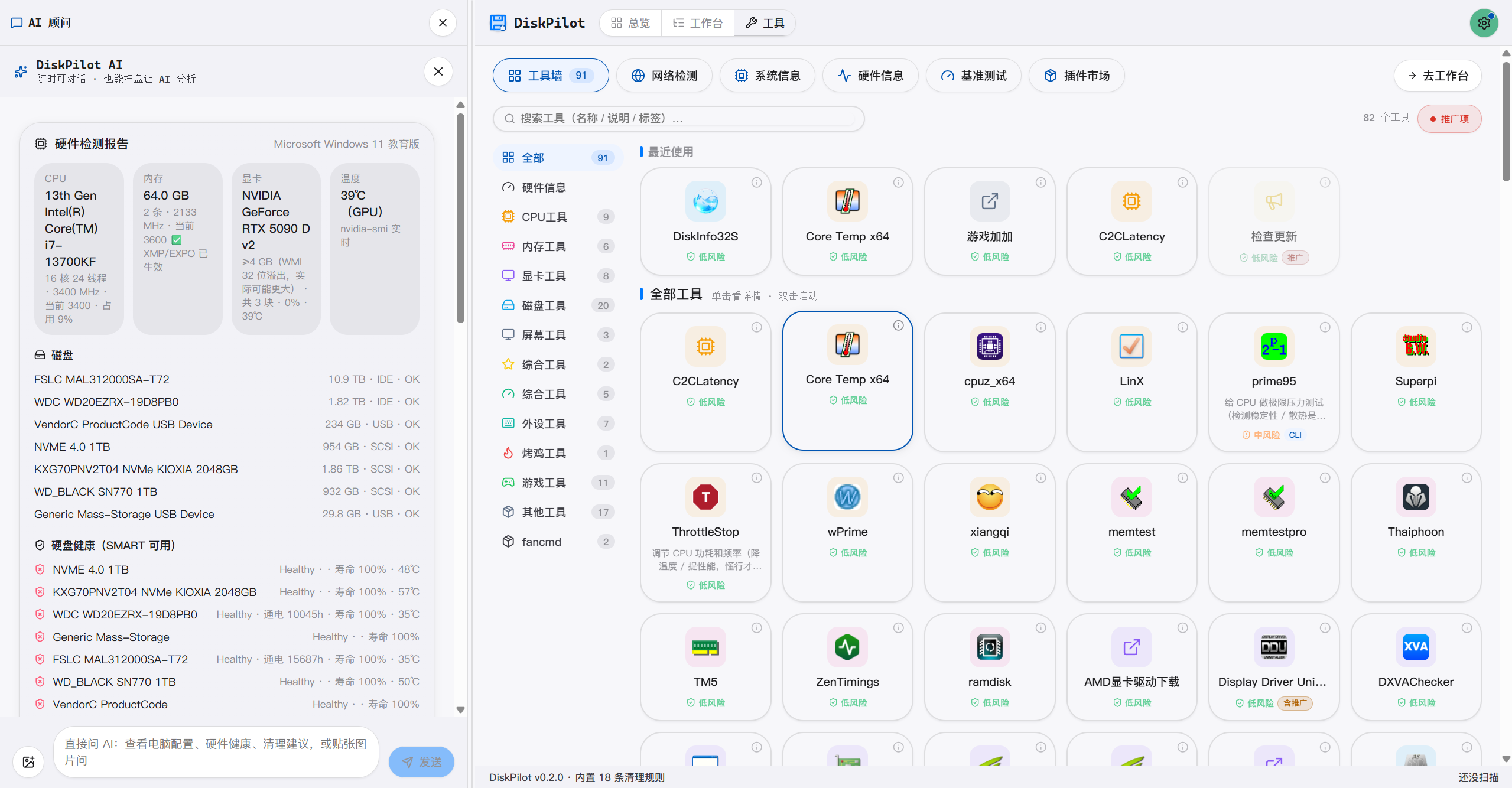Click the AI panel vertical scrollbar

[460, 218]
